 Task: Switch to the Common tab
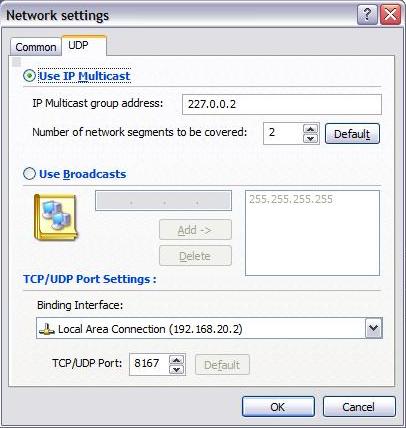[36, 47]
